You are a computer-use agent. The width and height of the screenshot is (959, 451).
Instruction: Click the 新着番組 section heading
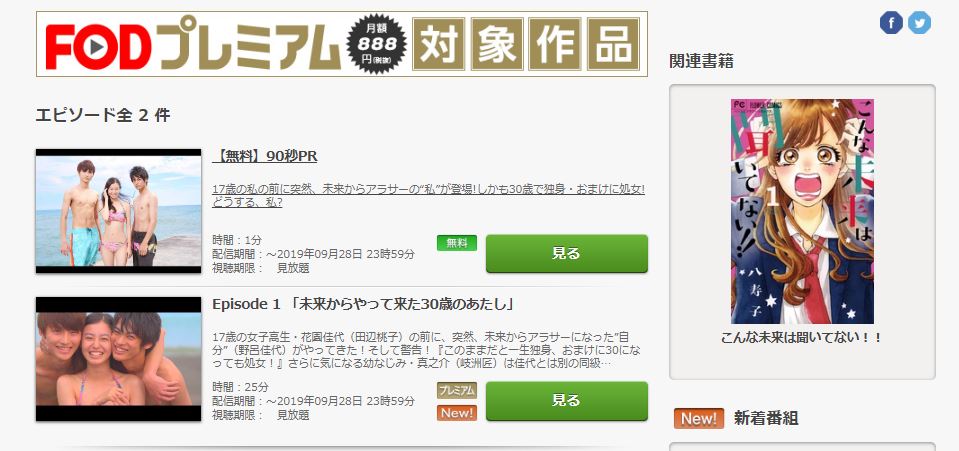(x=766, y=419)
